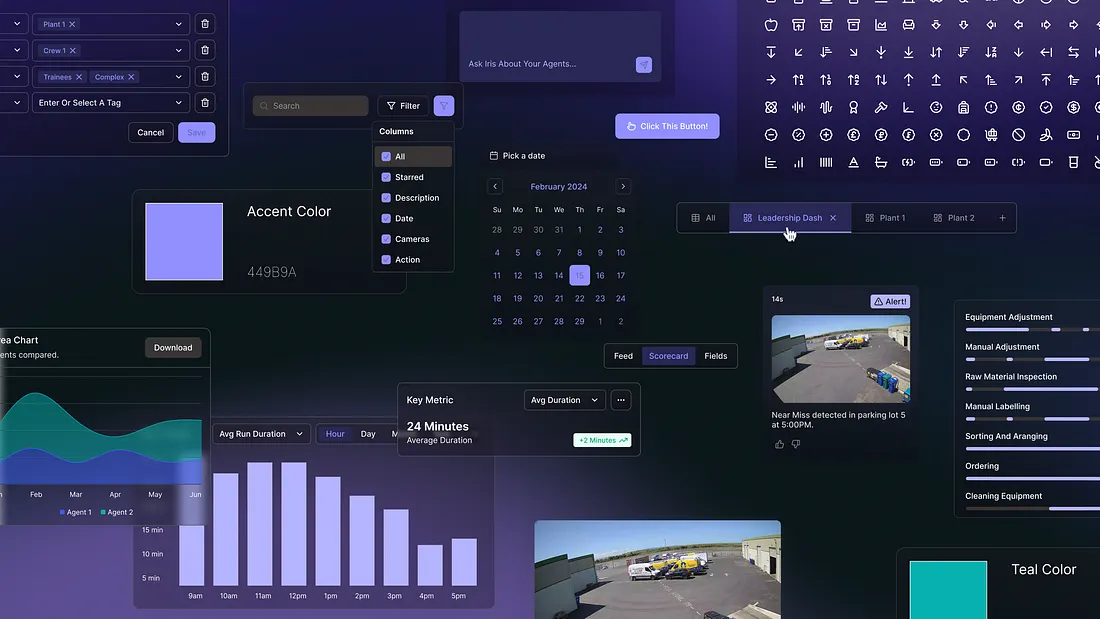
Task: Open three-dots menu in Key Metric card
Action: click(x=621, y=400)
